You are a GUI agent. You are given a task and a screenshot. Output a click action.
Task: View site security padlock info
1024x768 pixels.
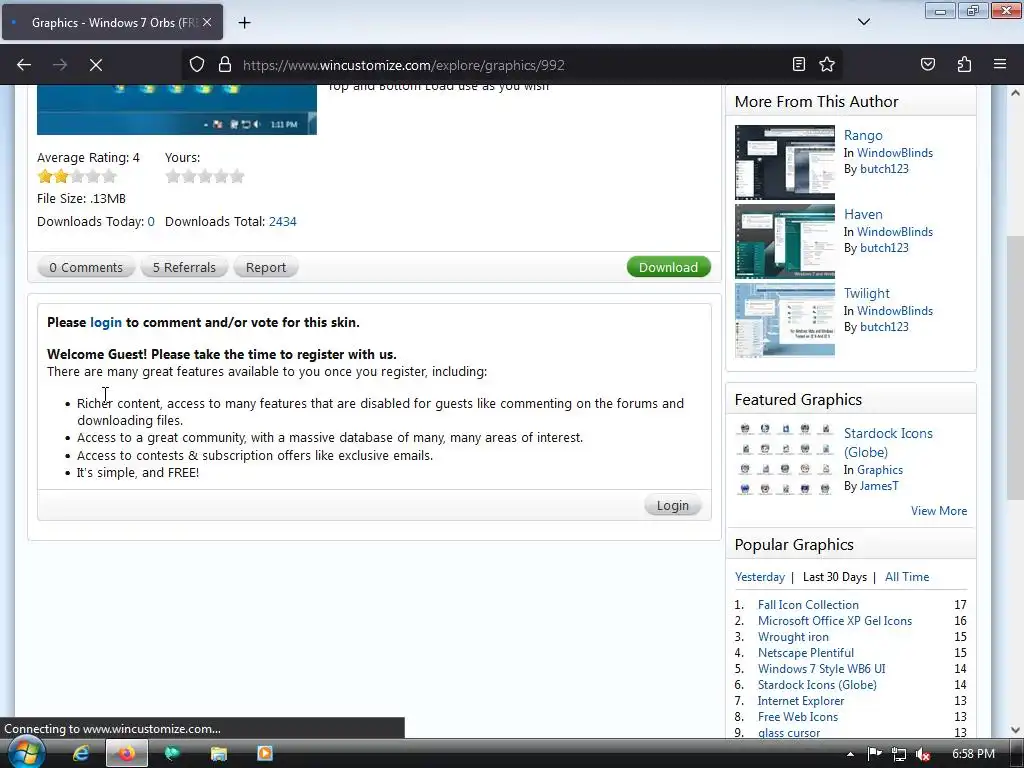pyautogui.click(x=225, y=65)
